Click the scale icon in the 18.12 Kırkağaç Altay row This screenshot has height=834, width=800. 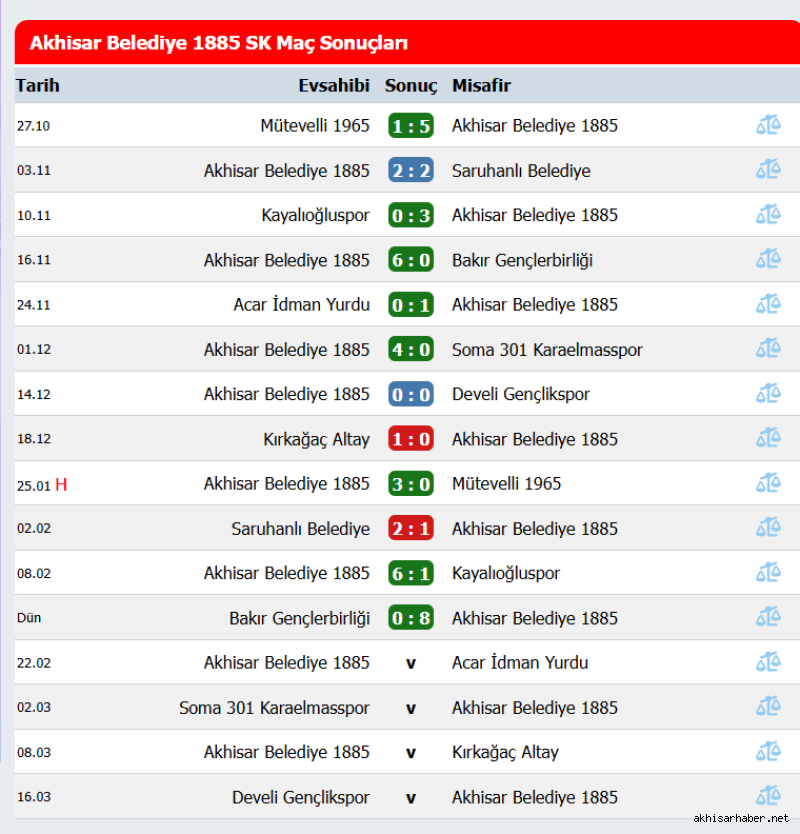(768, 438)
